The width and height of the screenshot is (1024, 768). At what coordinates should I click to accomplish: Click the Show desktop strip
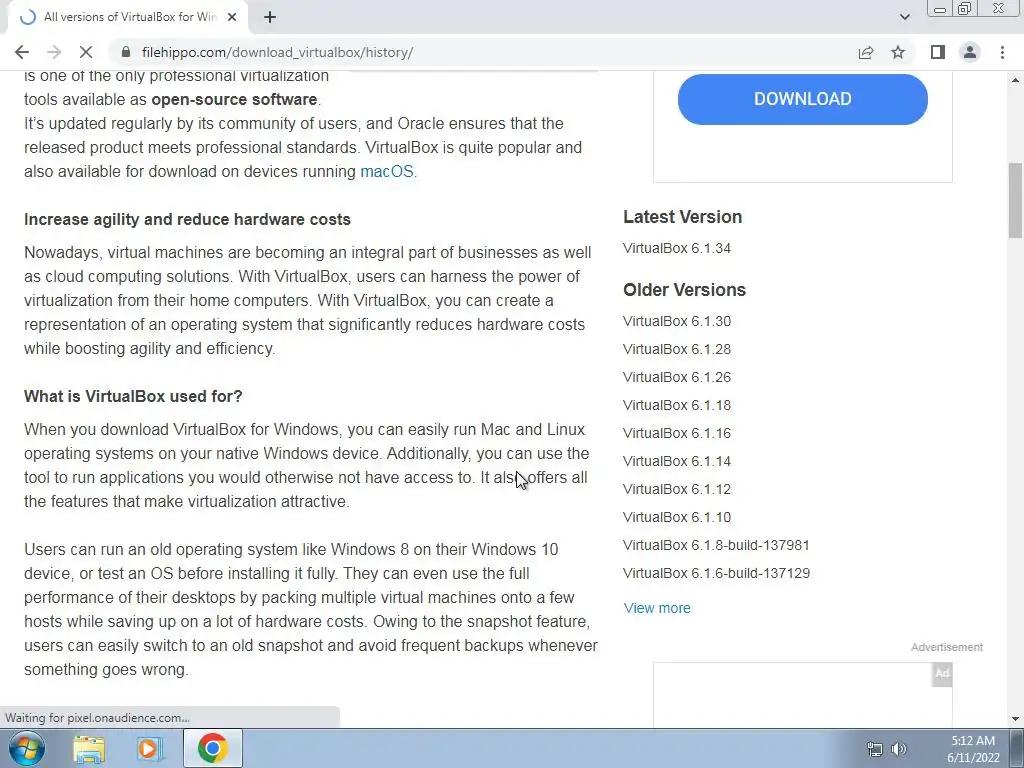(x=1016, y=748)
